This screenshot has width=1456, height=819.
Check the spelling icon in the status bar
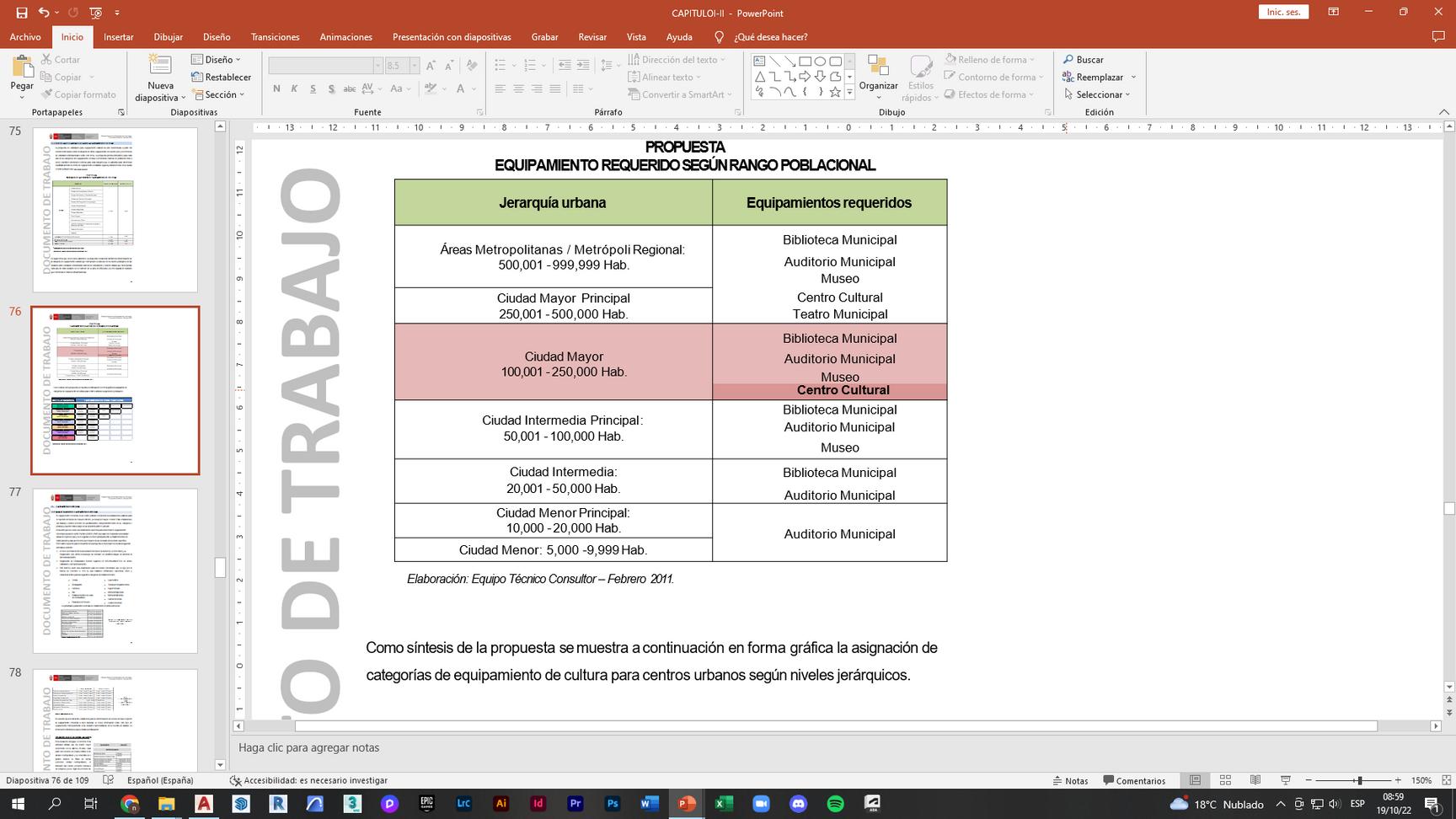tap(109, 780)
